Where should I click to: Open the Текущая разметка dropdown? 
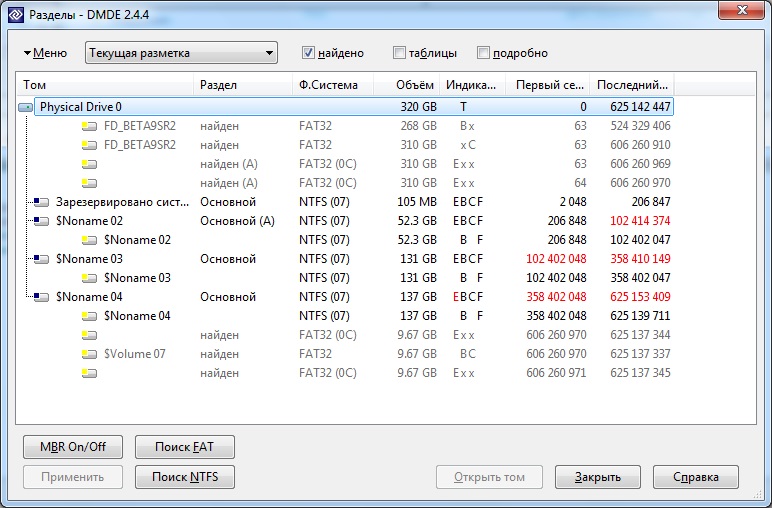(x=181, y=53)
